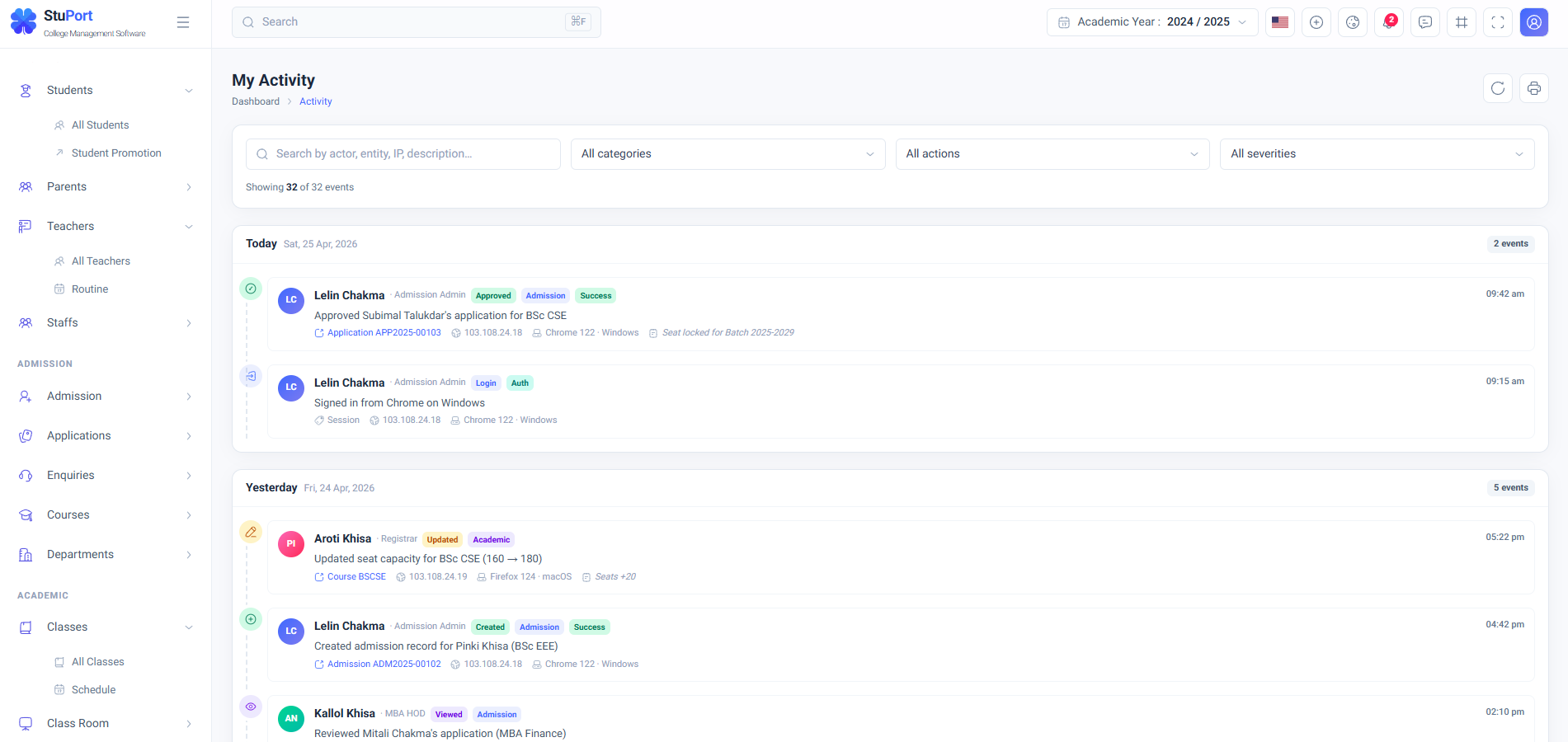Click the login timeline icon for 09:15 event
1568x742 pixels.
coord(251,376)
